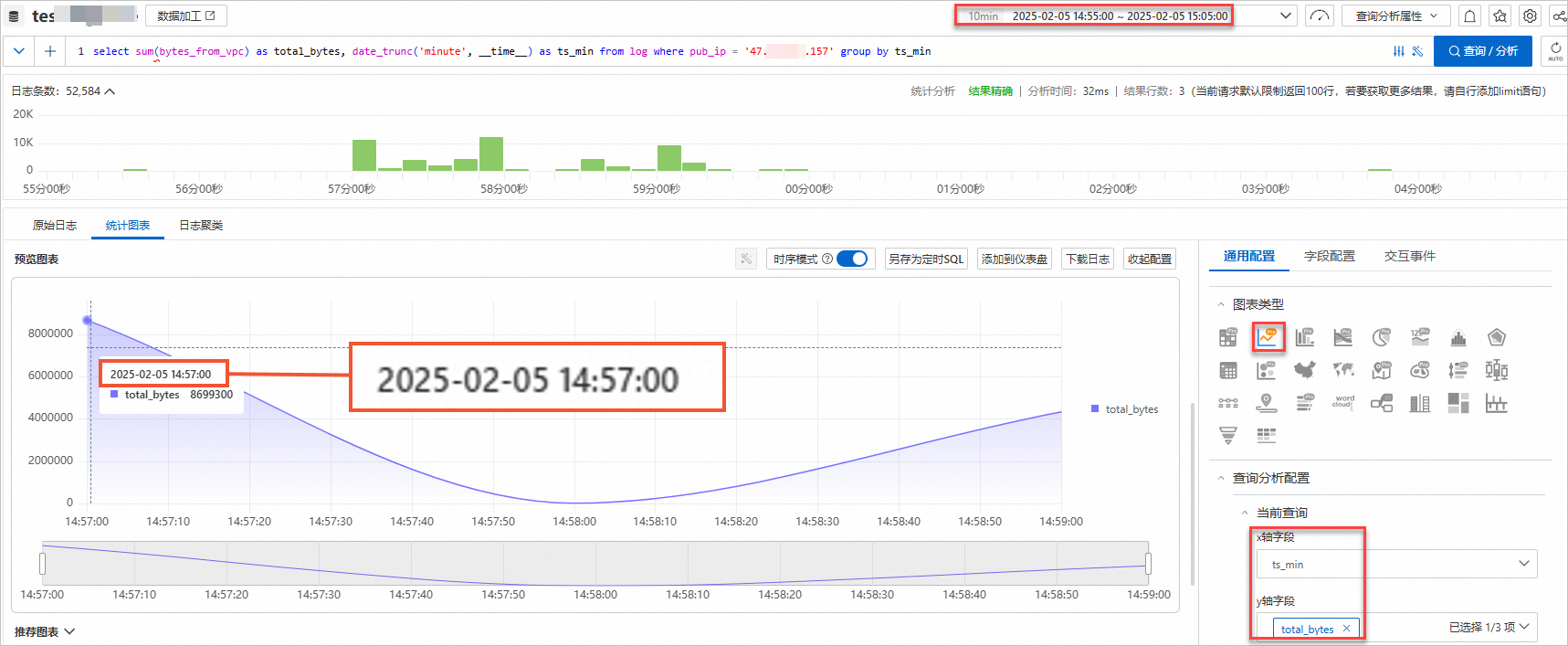Viewport: 1568px width, 646px height.
Task: Click the 下载日志 button
Action: 1088,259
